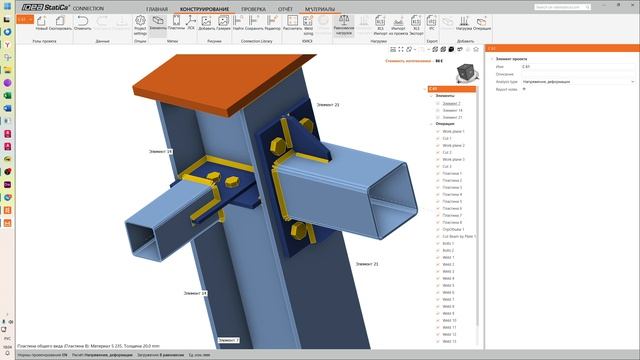Toggle checkbox for Bolts 1
Image resolution: width=640 pixels, height=360 pixels.
pyautogui.click(x=438, y=243)
